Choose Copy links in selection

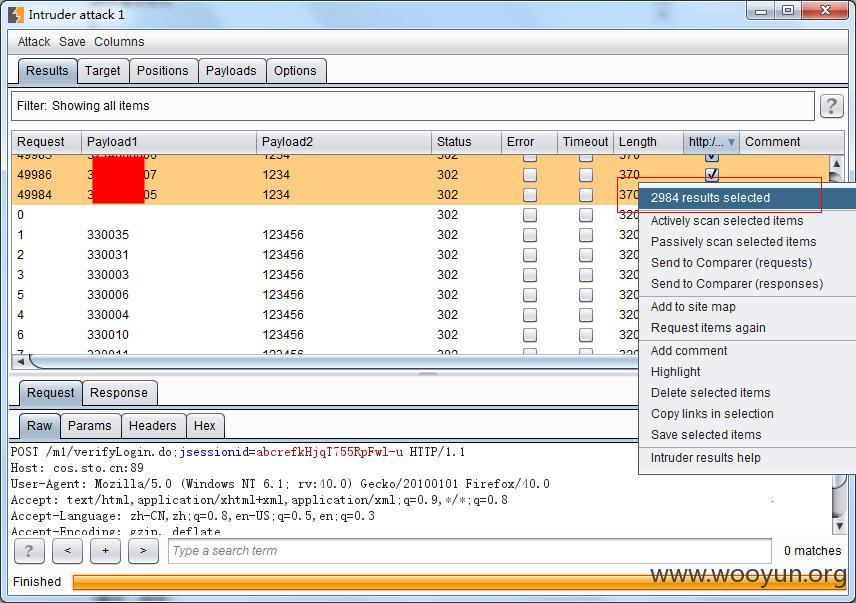(747, 414)
